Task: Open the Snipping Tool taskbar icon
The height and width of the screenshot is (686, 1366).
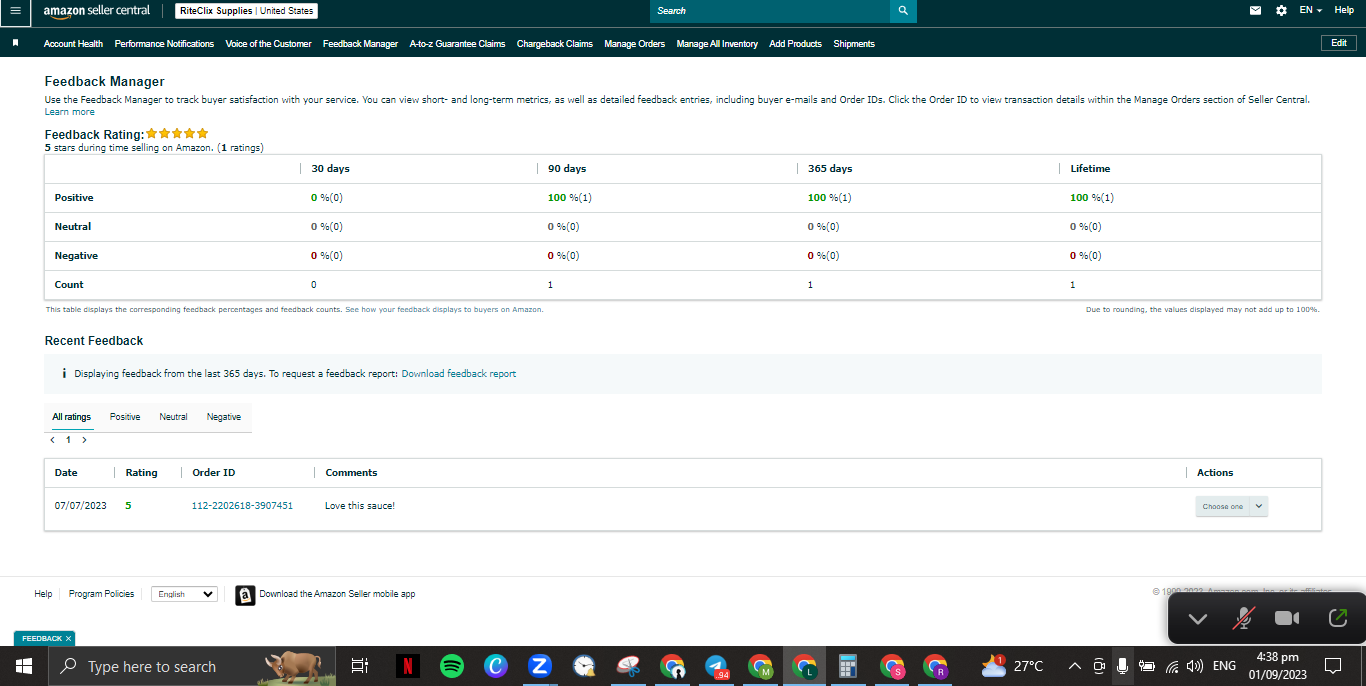Action: tap(628, 666)
